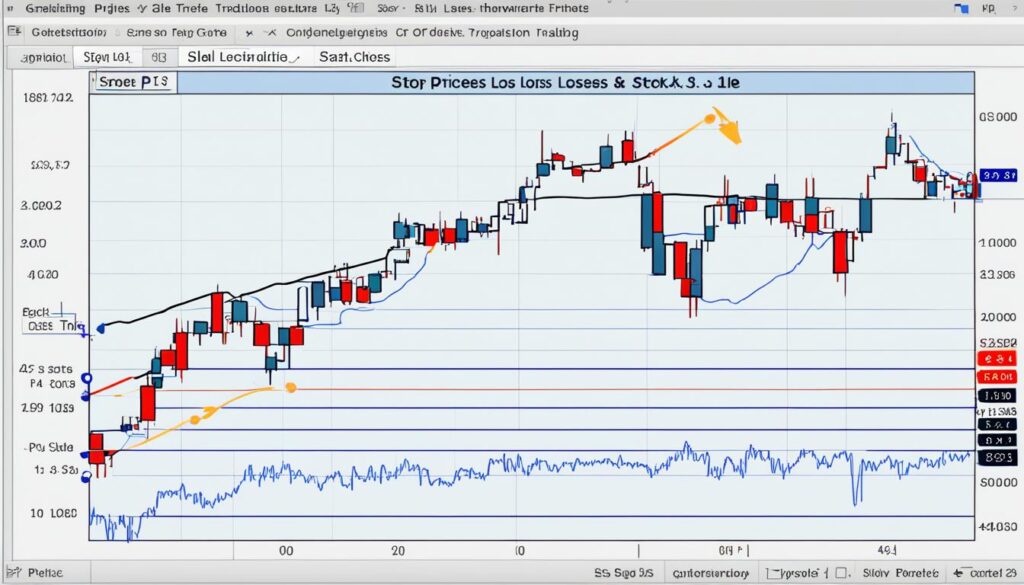Click the 20 tick label on the time axis

398,551
